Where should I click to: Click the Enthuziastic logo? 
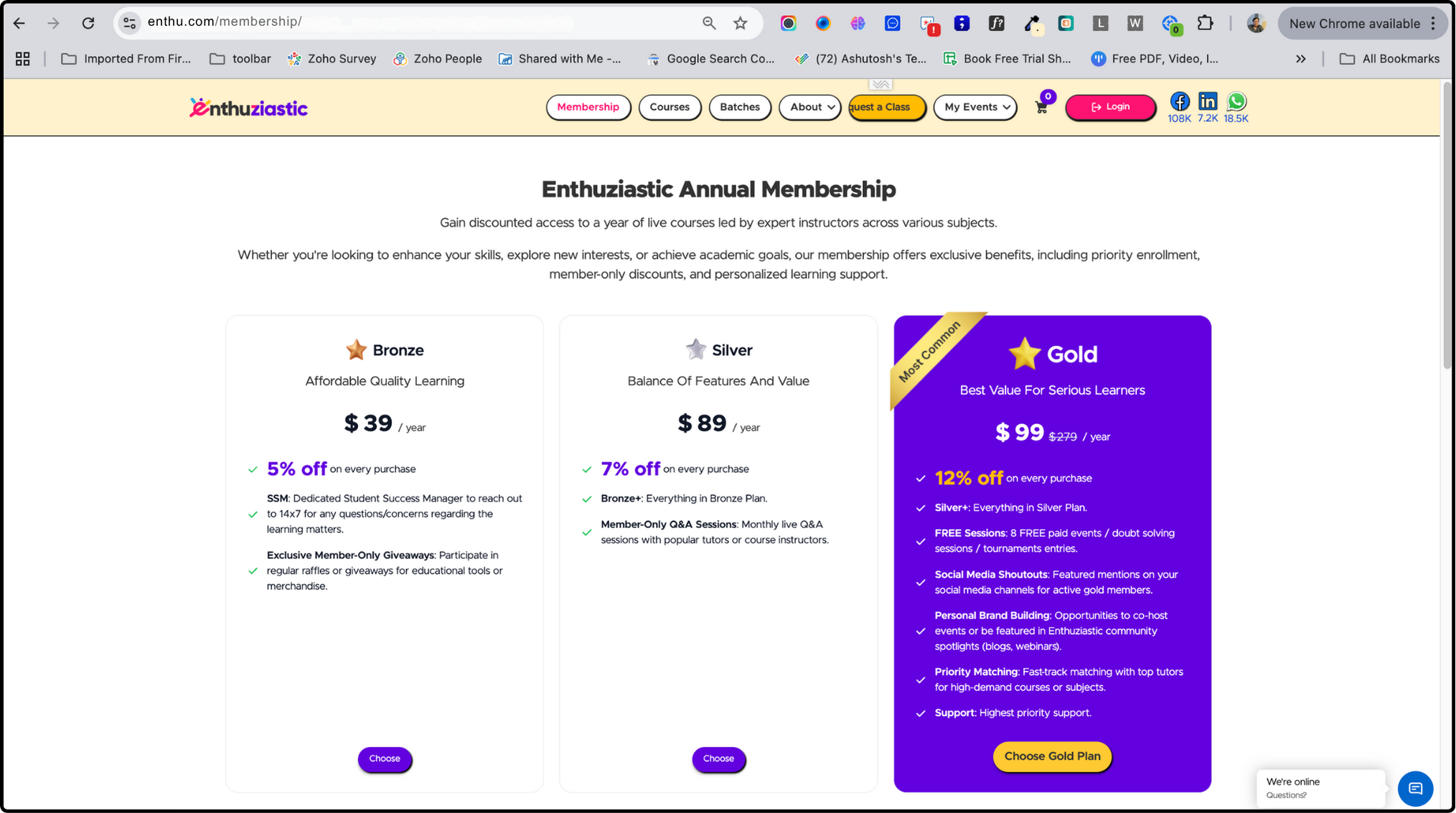(x=248, y=108)
